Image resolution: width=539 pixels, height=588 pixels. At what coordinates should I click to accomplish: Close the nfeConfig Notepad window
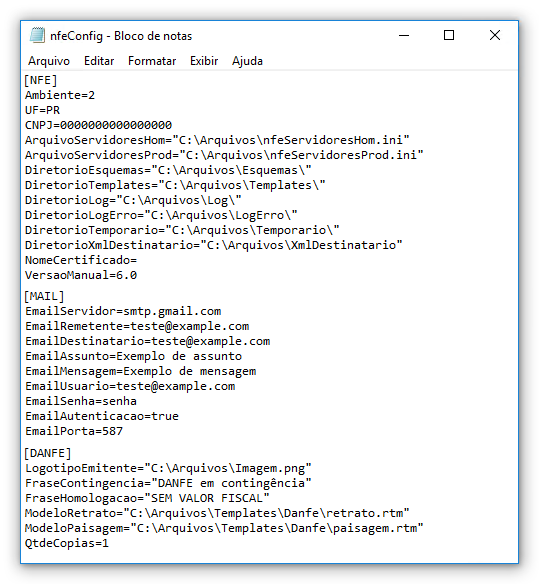pos(495,36)
